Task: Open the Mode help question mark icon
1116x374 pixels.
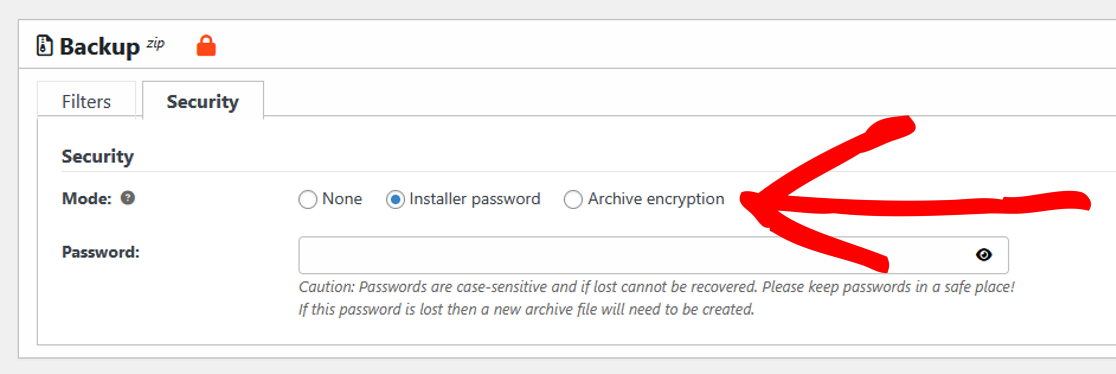Action: pyautogui.click(x=127, y=198)
